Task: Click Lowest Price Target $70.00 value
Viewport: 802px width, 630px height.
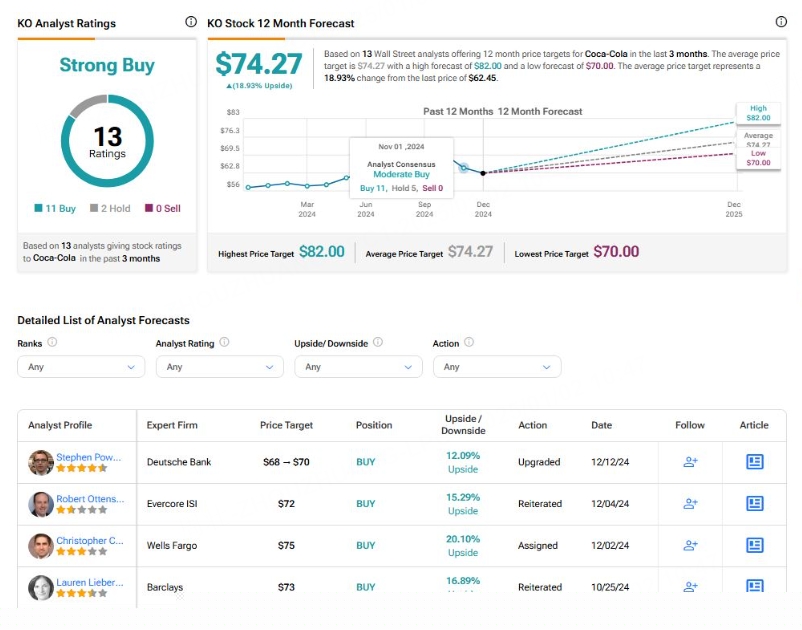Action: pyautogui.click(x=616, y=252)
